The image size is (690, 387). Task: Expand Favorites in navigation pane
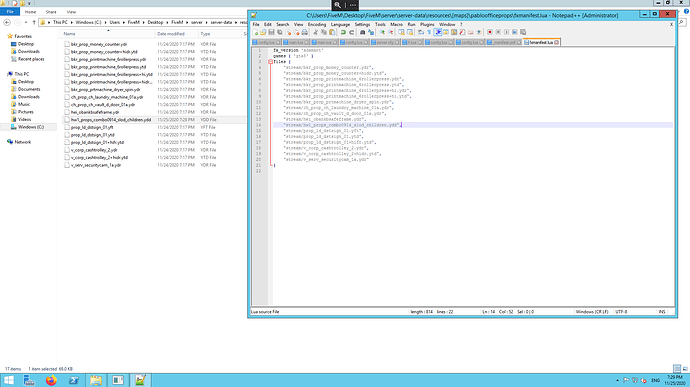[x=5, y=36]
